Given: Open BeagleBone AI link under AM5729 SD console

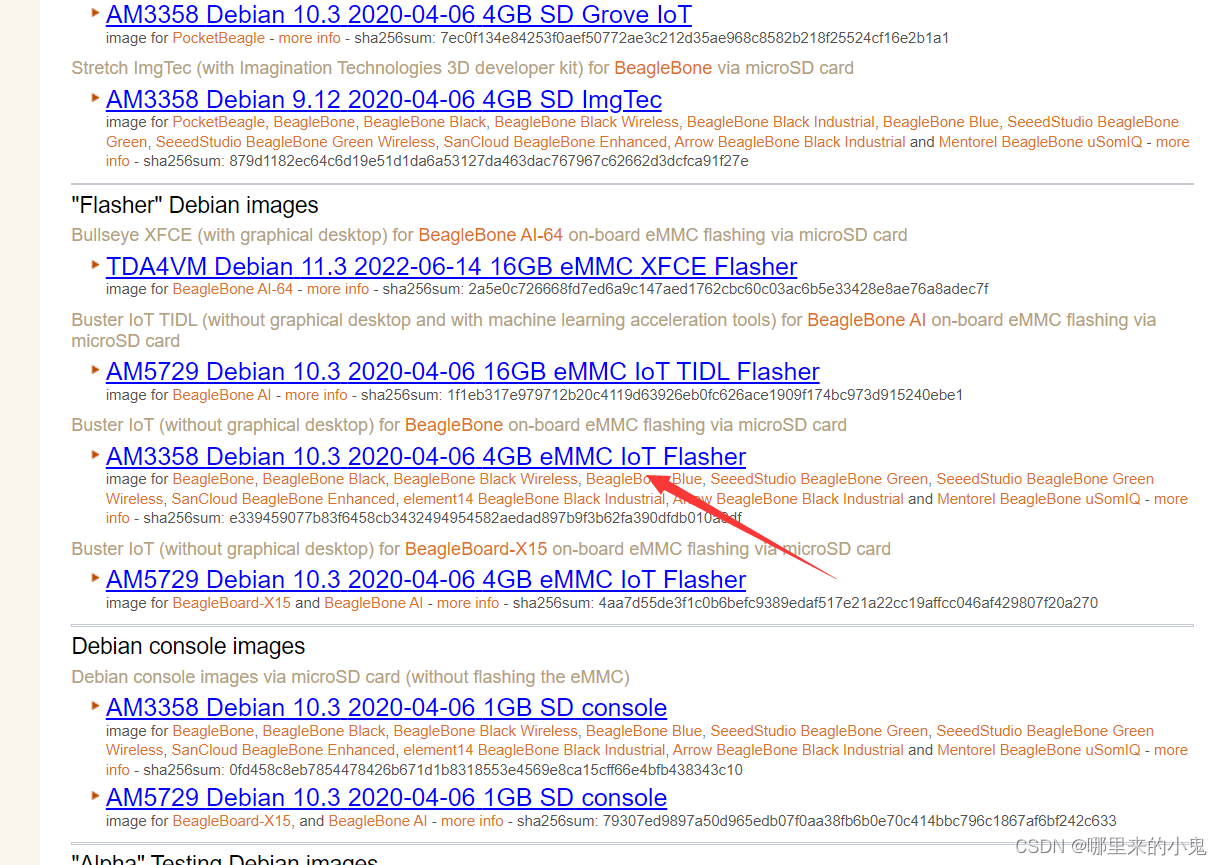Looking at the screenshot, I should point(378,821).
